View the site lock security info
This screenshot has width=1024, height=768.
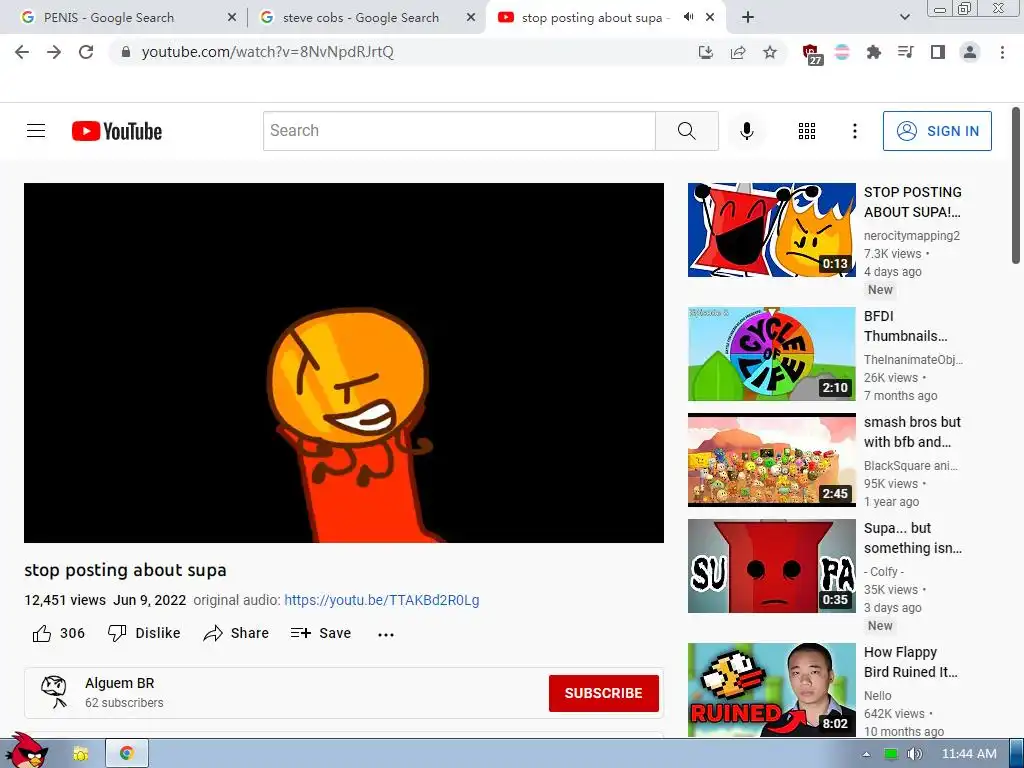tap(126, 52)
